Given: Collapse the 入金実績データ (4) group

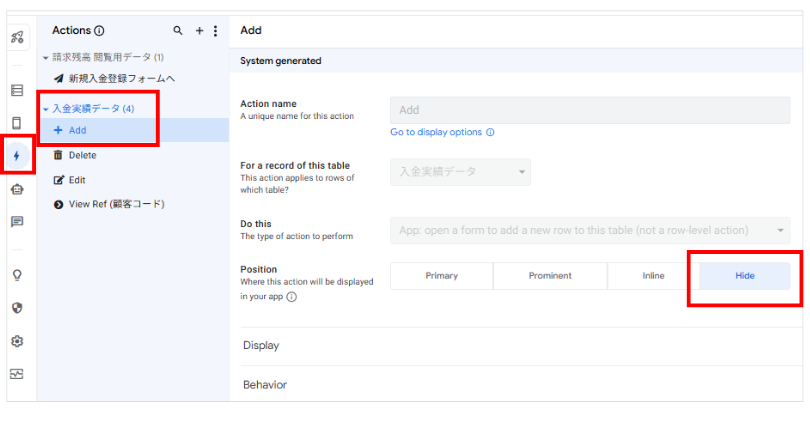Looking at the screenshot, I should pos(45,109).
